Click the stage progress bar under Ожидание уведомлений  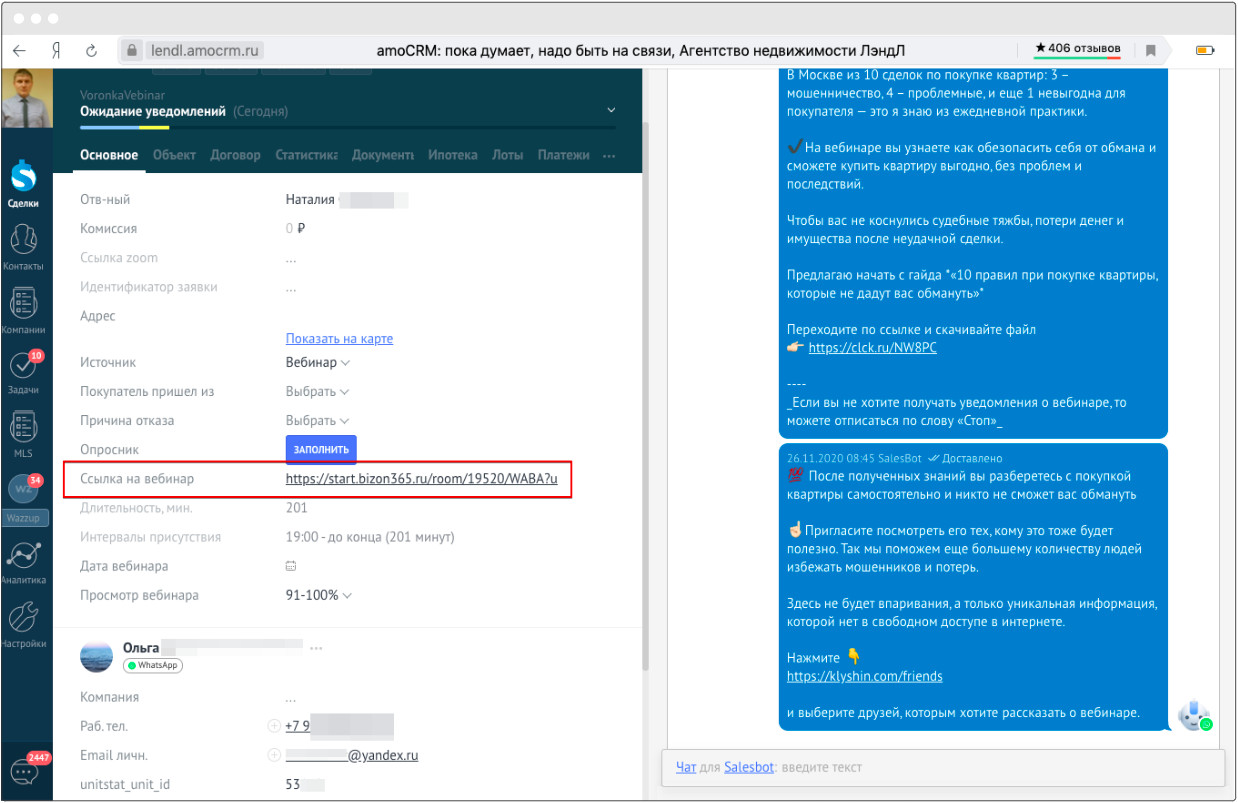348,127
